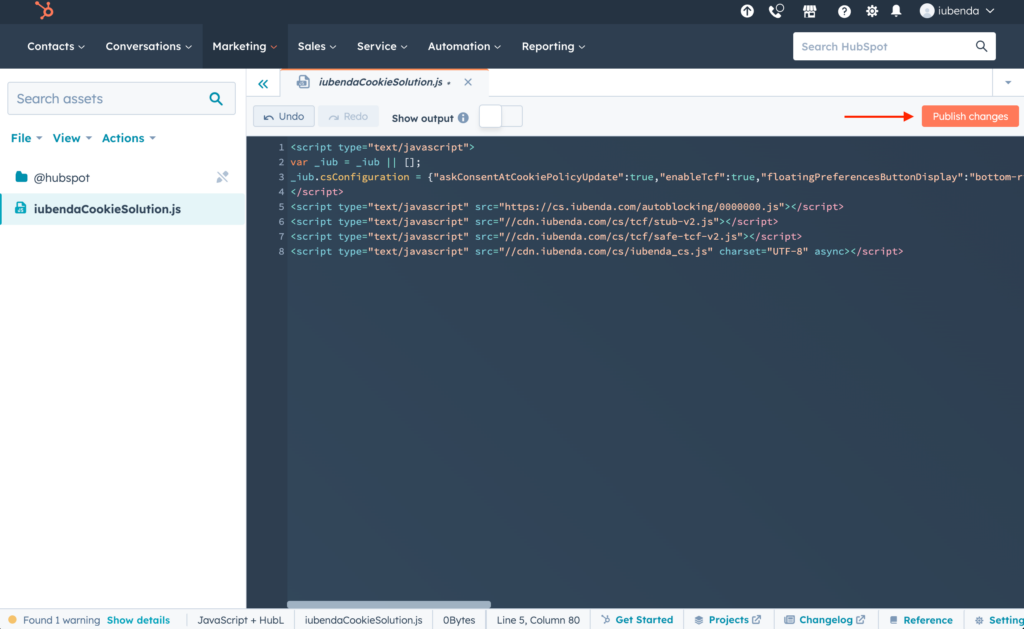This screenshot has width=1024, height=629.
Task: Switch to the Automation menu
Action: 463,46
